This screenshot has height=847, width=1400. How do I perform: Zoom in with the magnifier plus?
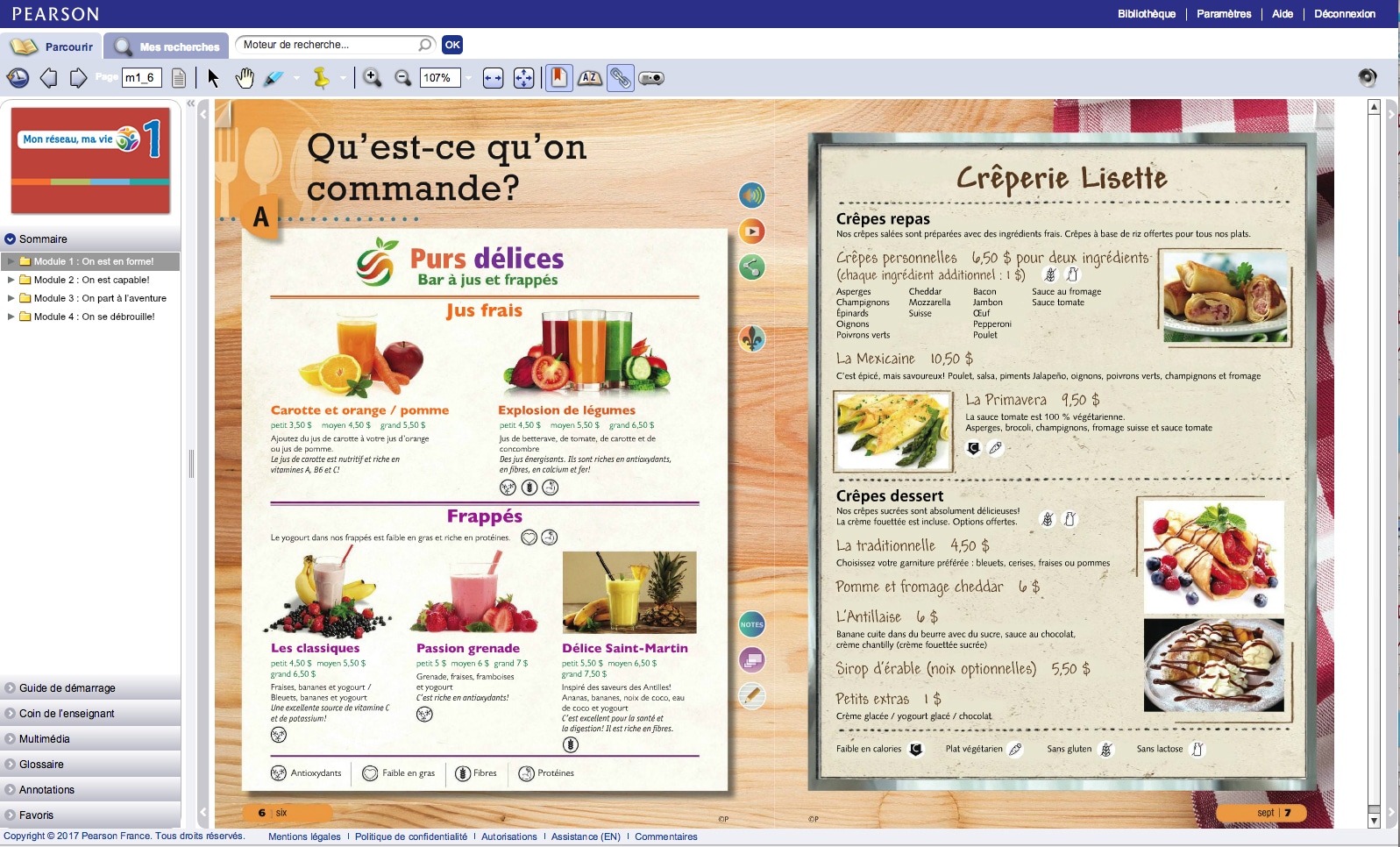[x=373, y=78]
